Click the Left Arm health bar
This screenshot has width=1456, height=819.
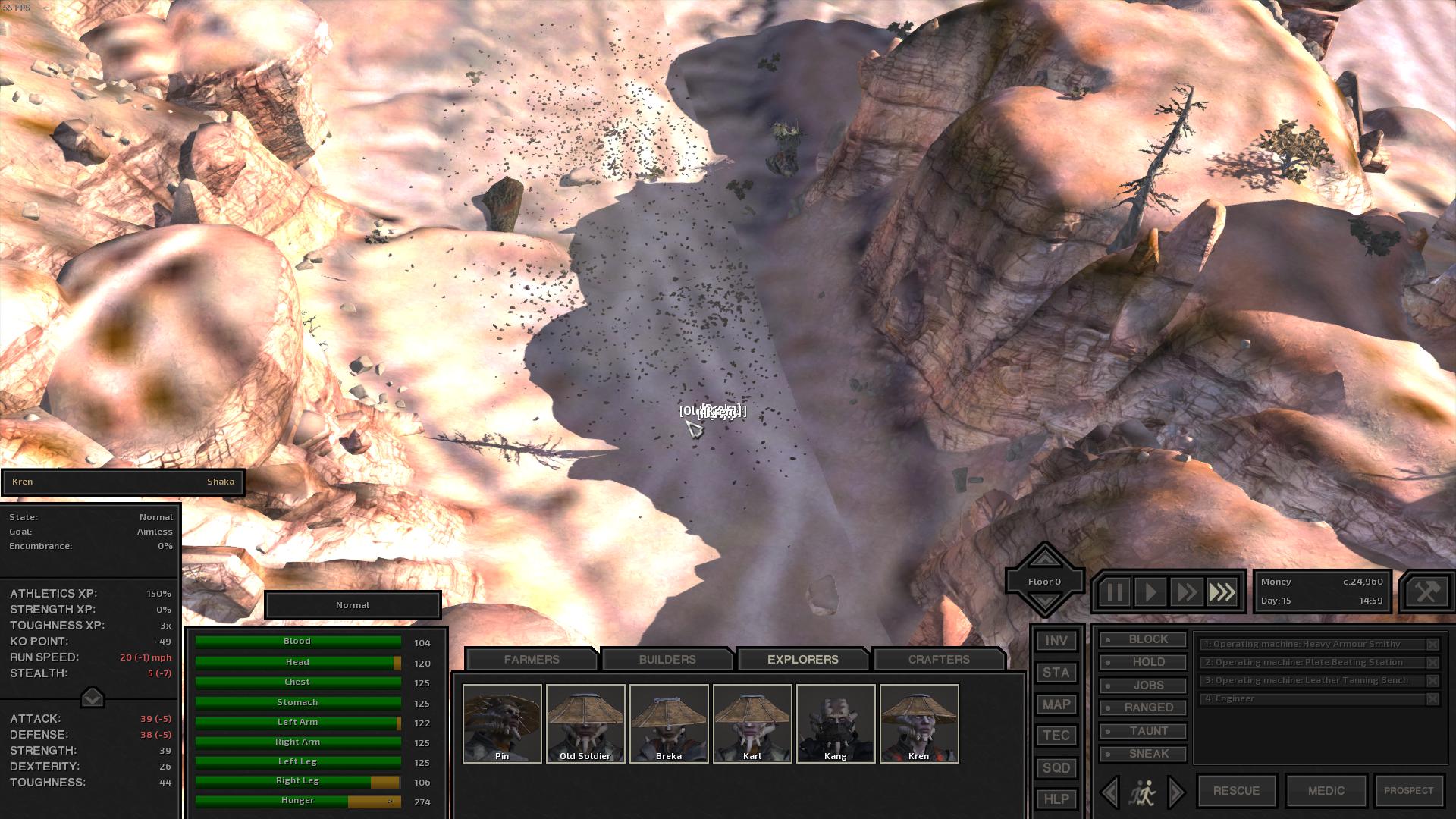click(298, 723)
